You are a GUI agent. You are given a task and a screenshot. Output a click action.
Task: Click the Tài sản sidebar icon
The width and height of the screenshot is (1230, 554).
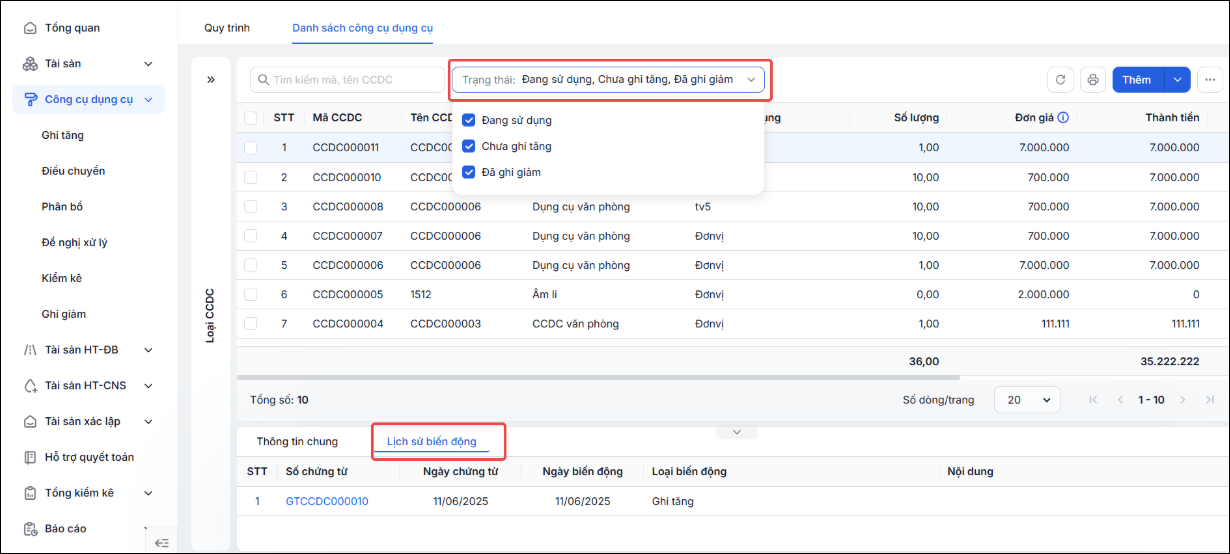pos(30,64)
